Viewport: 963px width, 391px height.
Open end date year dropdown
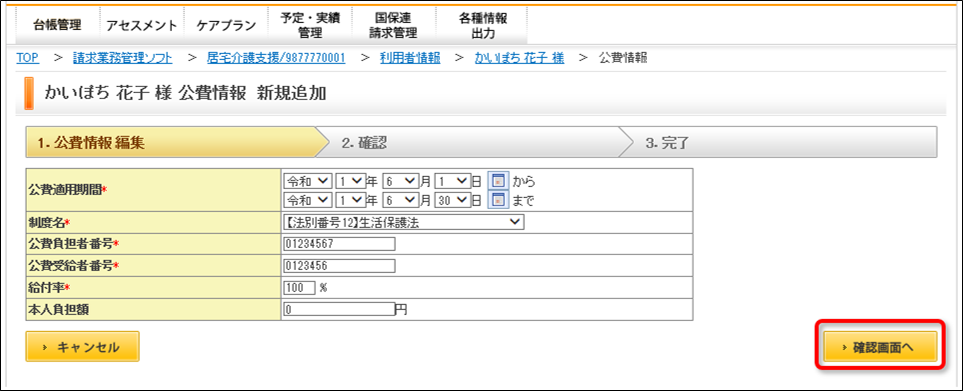click(x=350, y=200)
